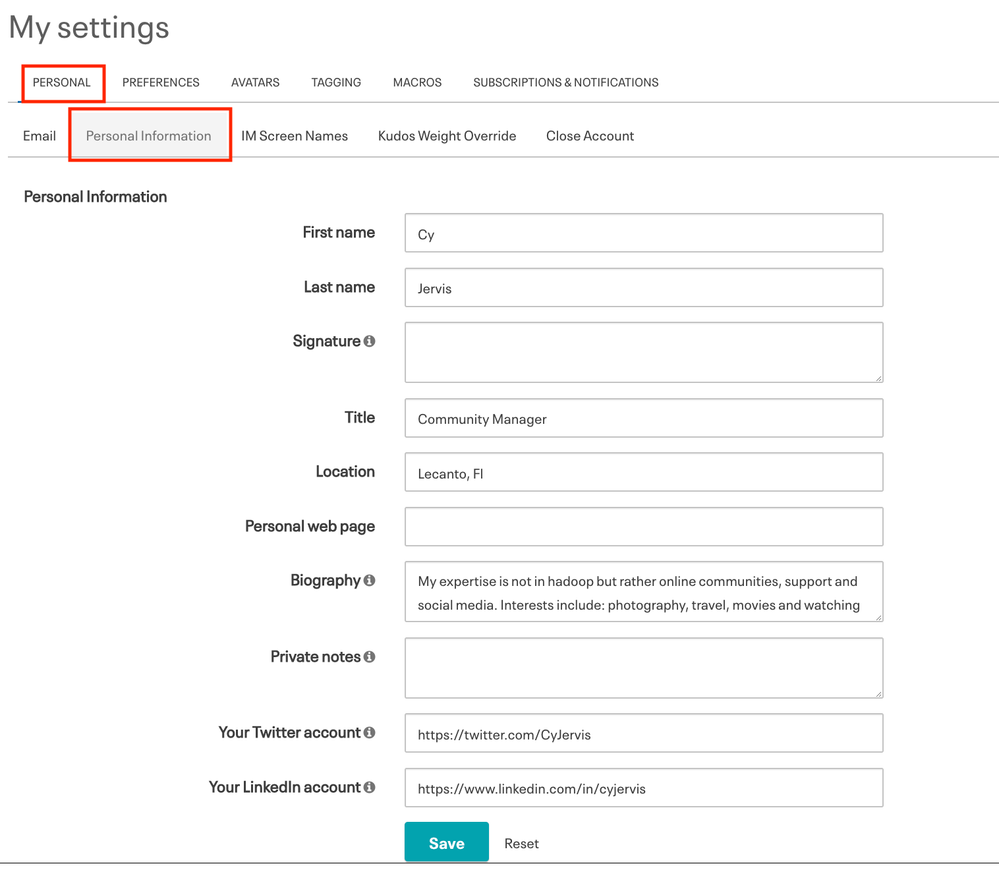Click the Biography info icon
This screenshot has width=999, height=878.
click(369, 580)
